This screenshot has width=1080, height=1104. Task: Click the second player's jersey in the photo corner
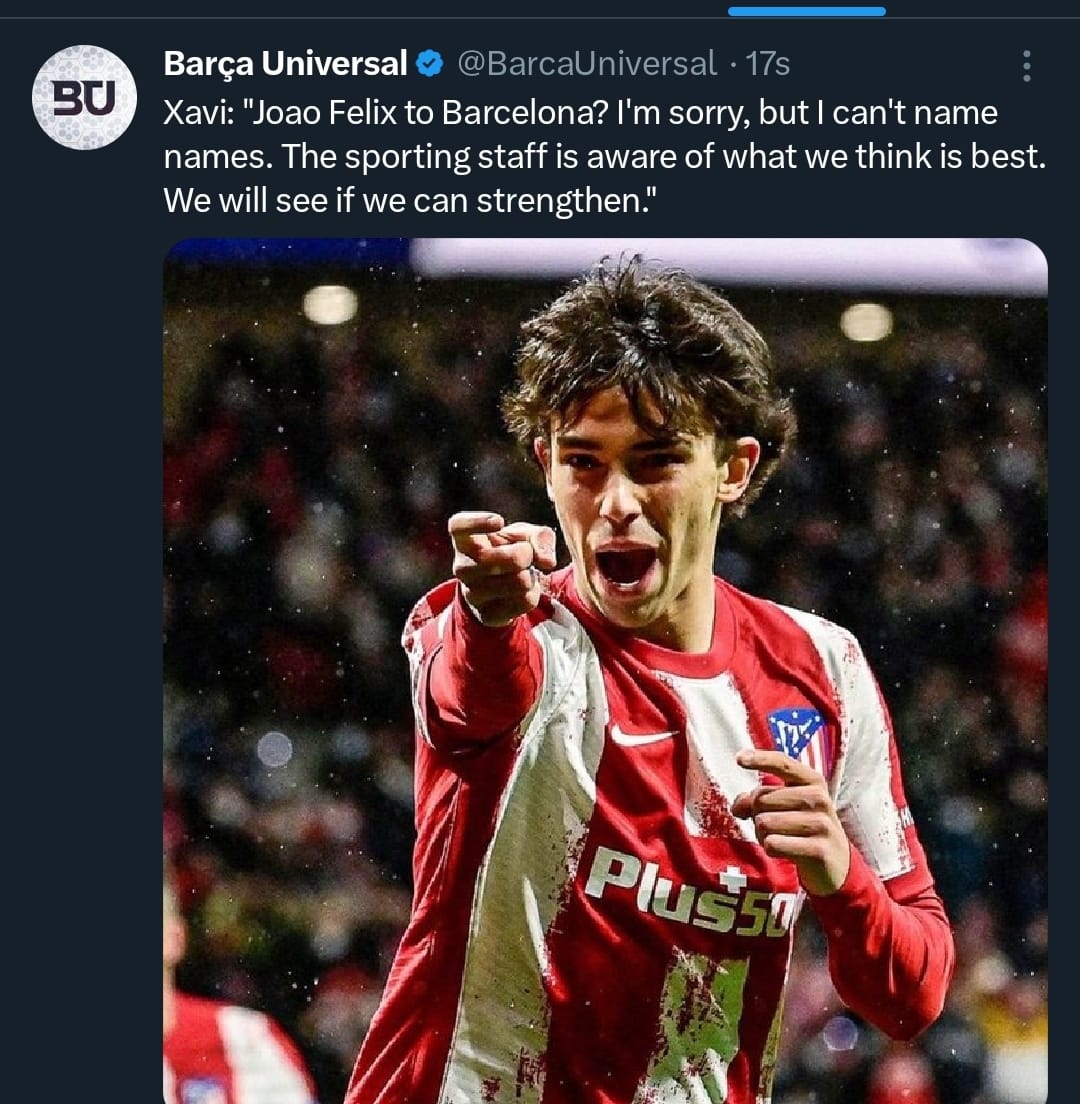pyautogui.click(x=232, y=1049)
